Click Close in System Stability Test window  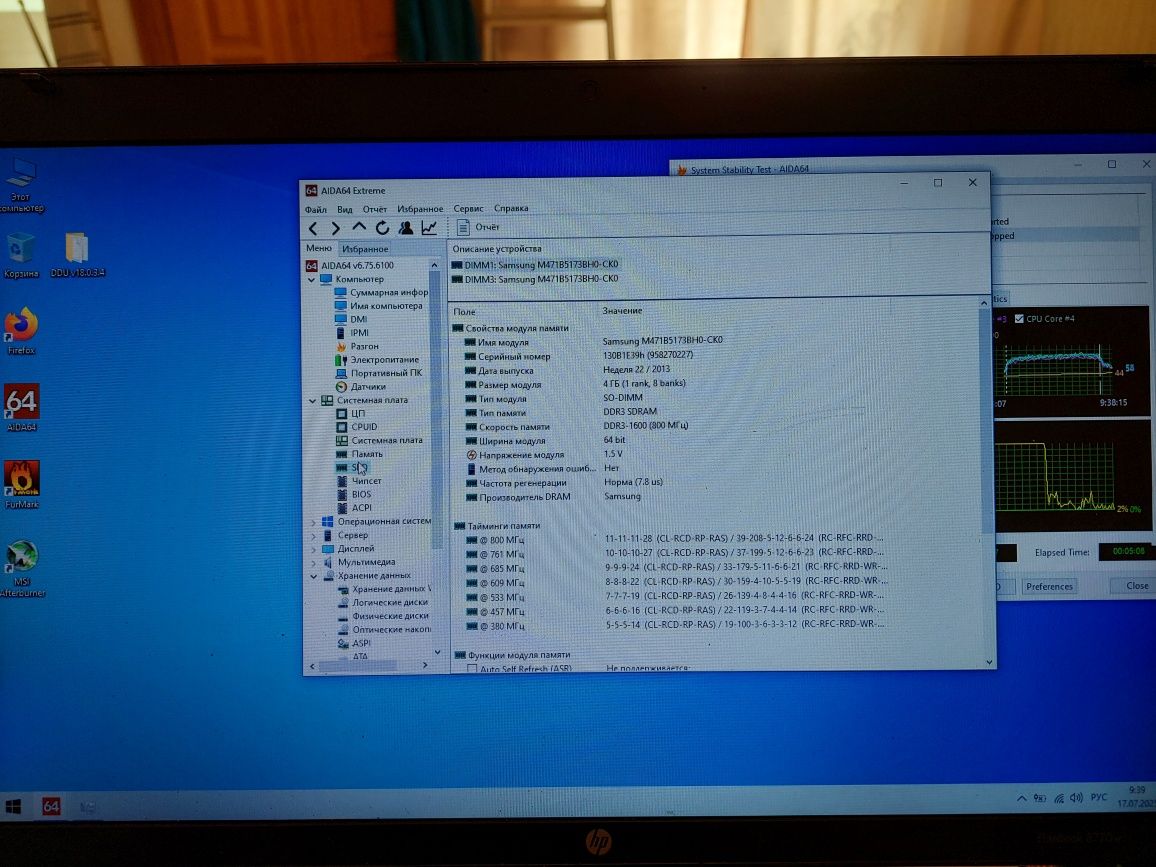(1135, 585)
